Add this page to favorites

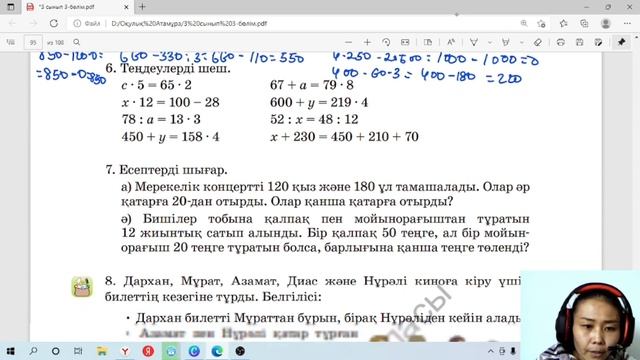point(542,23)
